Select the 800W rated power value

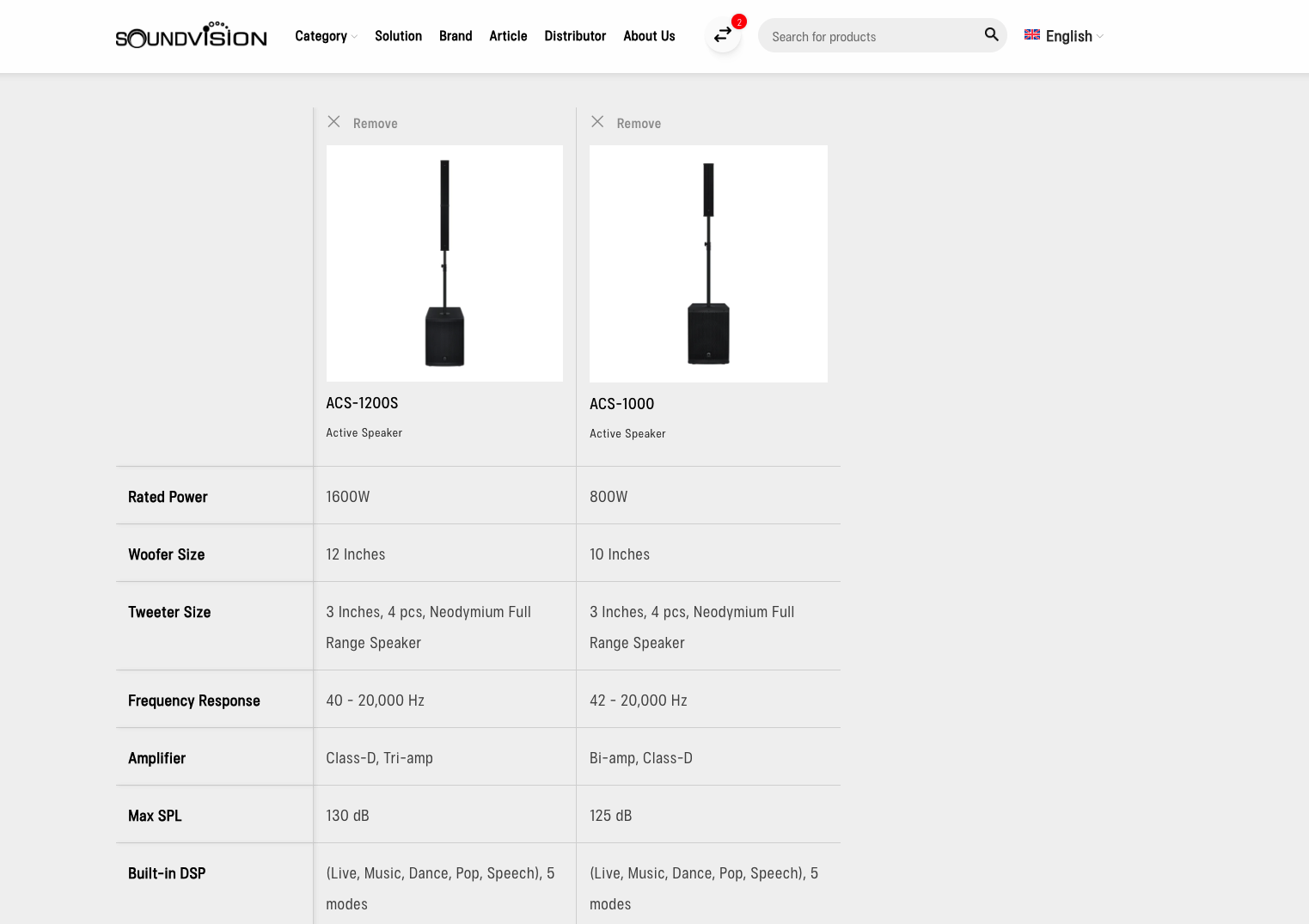click(609, 497)
